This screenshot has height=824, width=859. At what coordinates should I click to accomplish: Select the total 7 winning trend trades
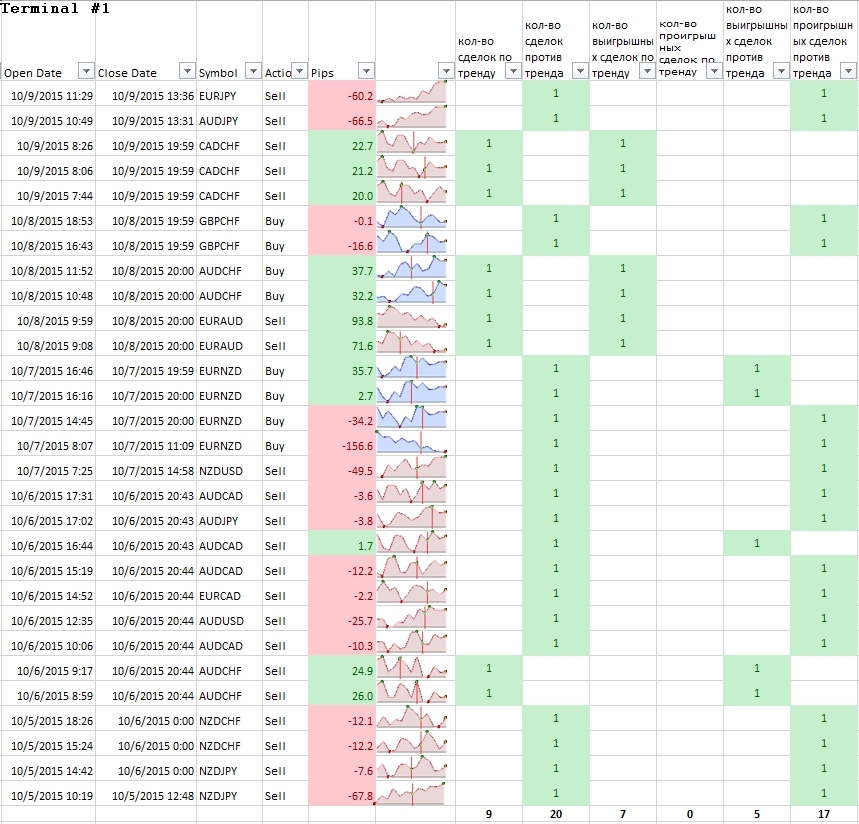point(623,814)
